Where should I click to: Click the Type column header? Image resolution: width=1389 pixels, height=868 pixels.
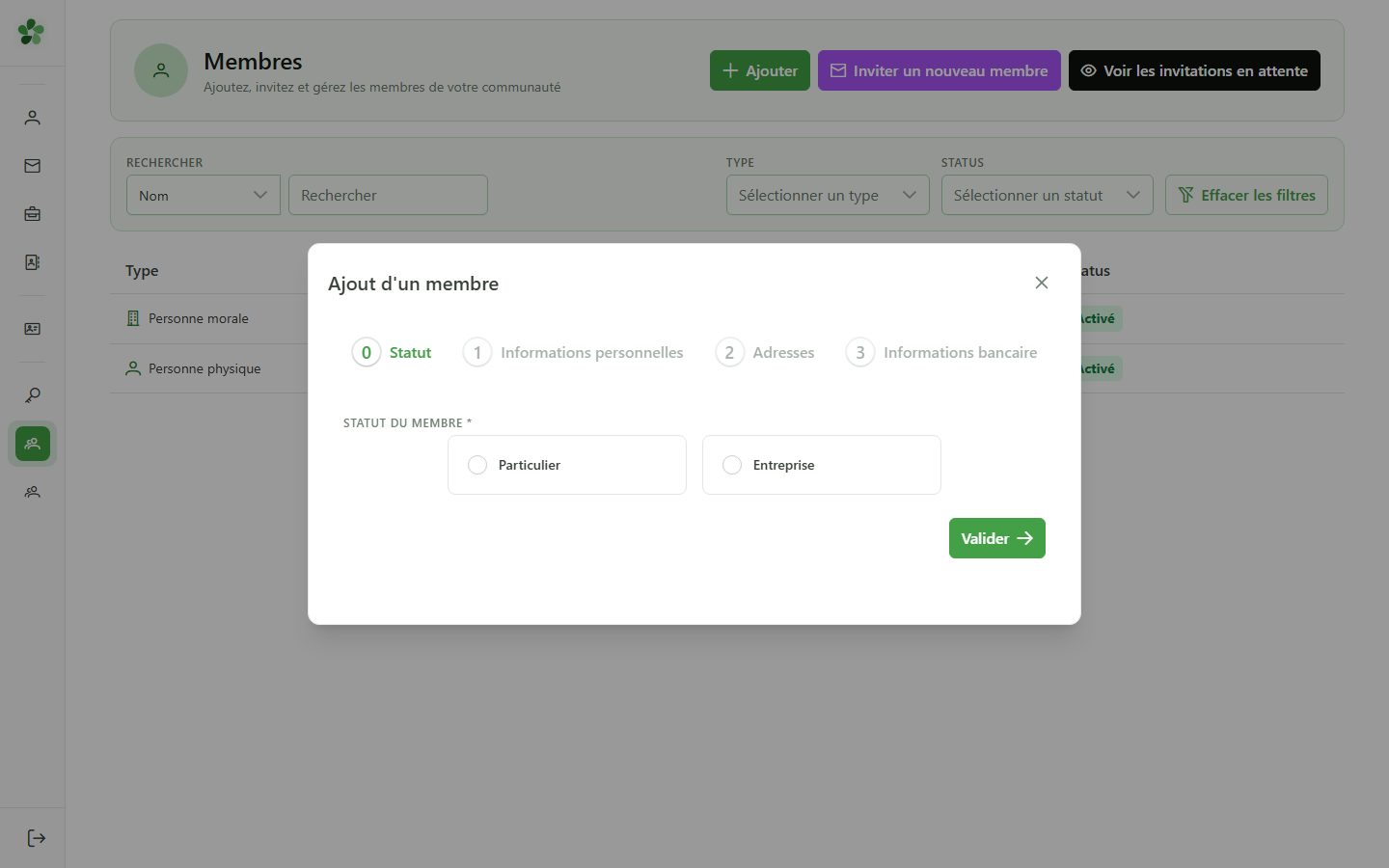point(142,271)
